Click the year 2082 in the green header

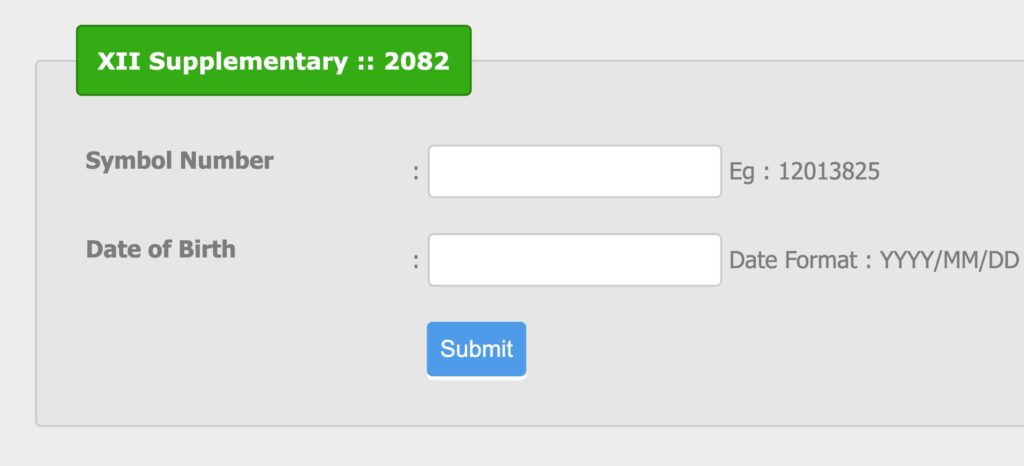[417, 61]
